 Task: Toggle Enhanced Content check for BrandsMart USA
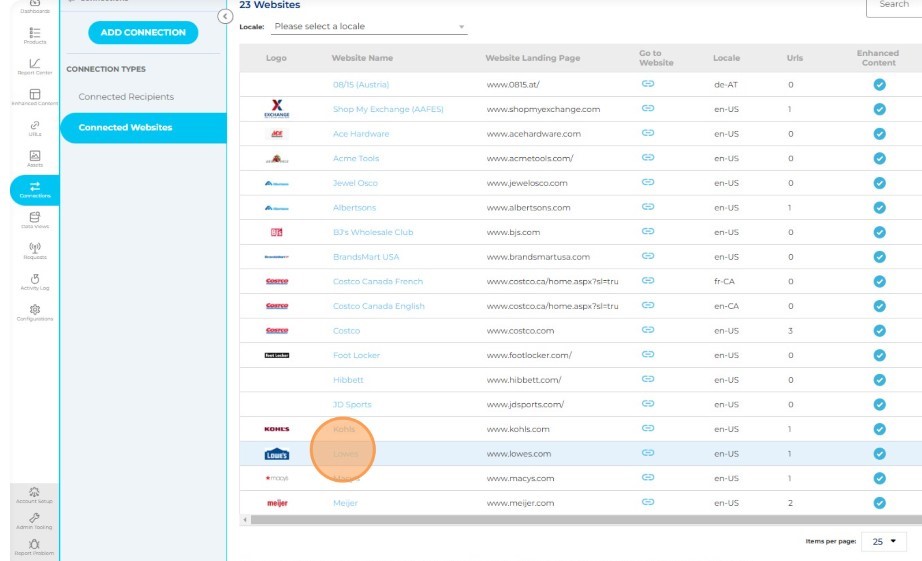pos(879,257)
